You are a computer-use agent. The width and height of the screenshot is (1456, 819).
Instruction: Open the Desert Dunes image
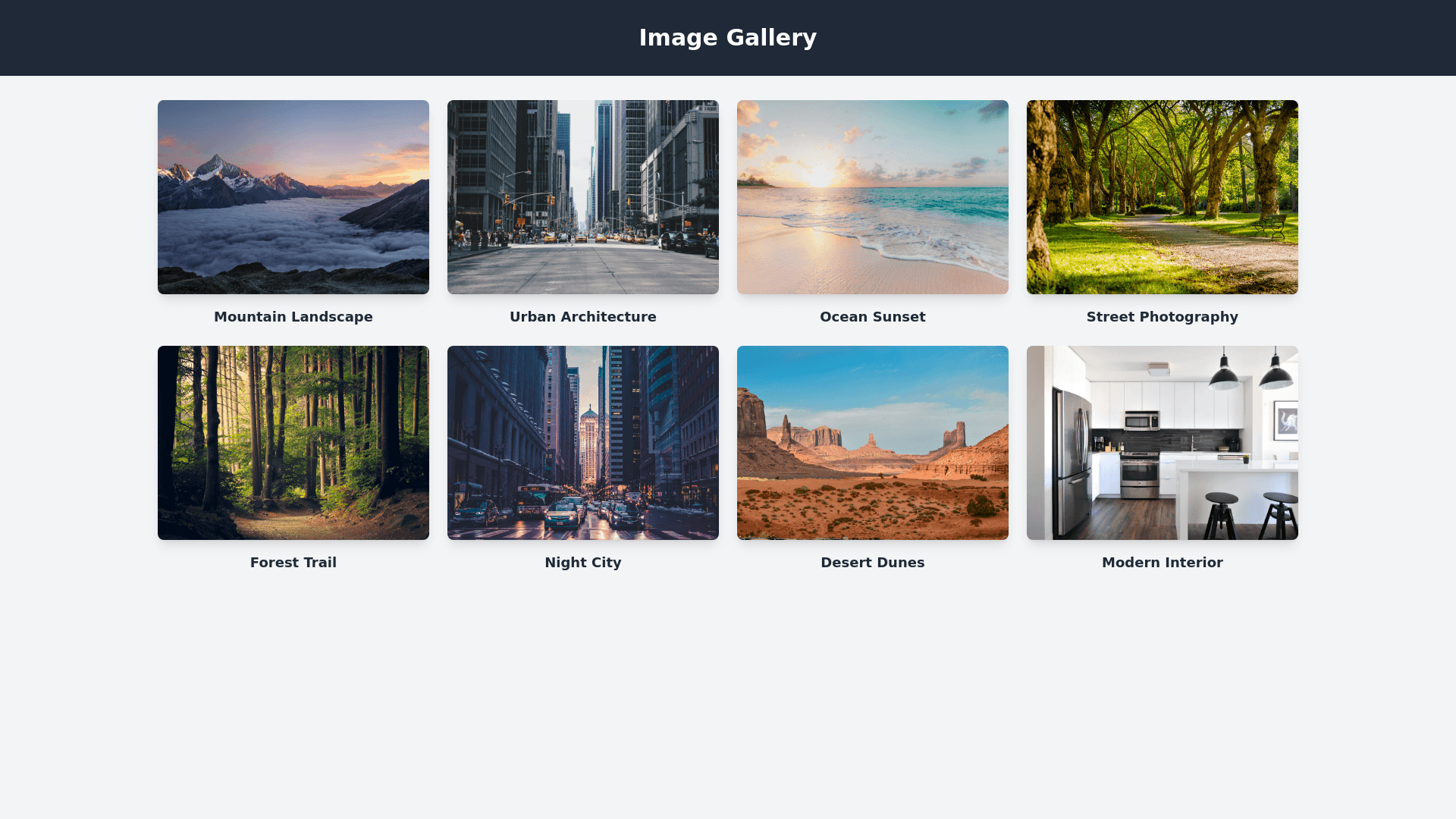(873, 443)
